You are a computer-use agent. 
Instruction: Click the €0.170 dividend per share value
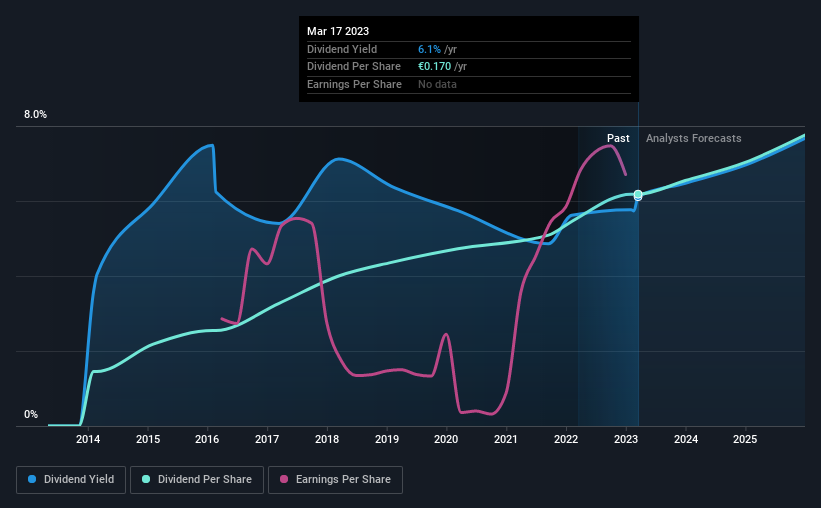(x=435, y=67)
